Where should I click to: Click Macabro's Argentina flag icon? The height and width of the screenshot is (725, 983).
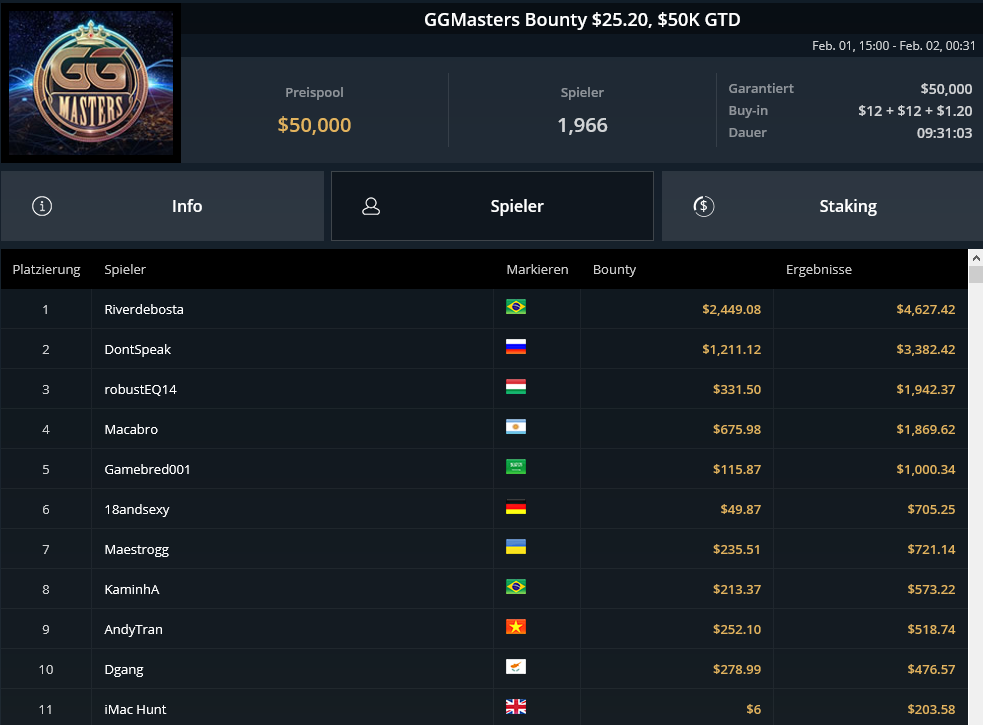click(x=516, y=427)
